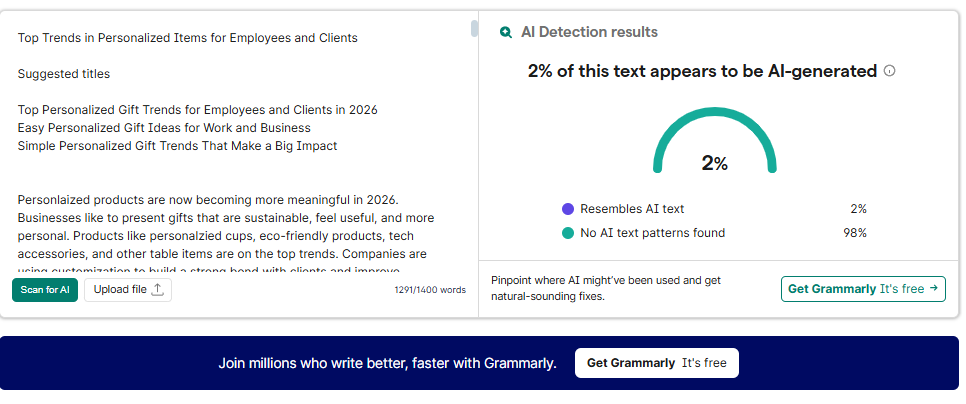The image size is (966, 404).
Task: Click the text editor's vertical scrollbar thumb
Action: coord(474,28)
